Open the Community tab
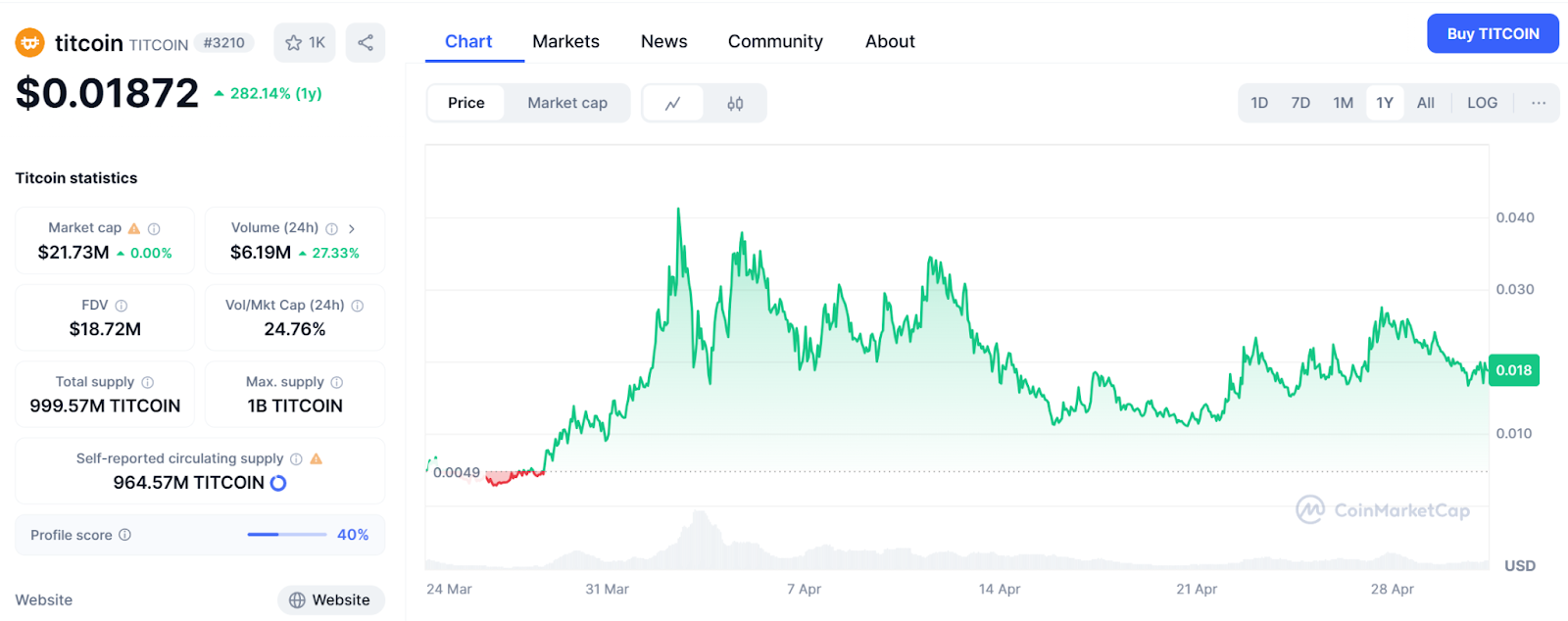Screen dimensions: 1568x621 coord(775,41)
